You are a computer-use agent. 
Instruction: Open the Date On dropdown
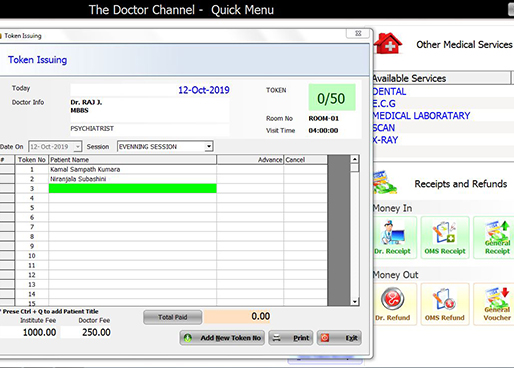pos(78,147)
